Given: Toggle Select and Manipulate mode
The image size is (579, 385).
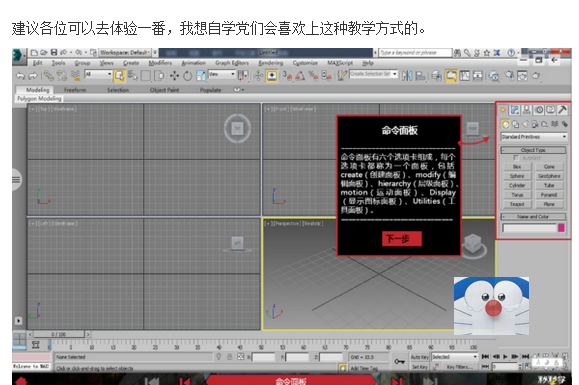Looking at the screenshot, I should point(258,76).
